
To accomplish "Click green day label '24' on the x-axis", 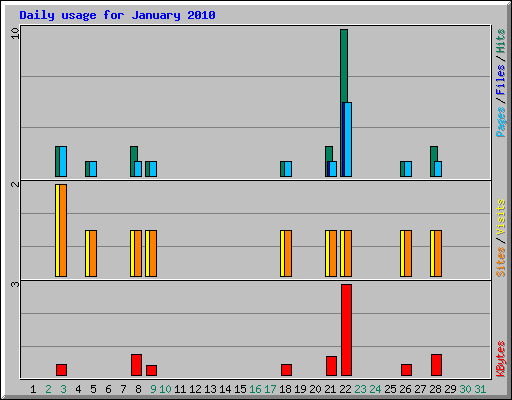I will (375, 389).
